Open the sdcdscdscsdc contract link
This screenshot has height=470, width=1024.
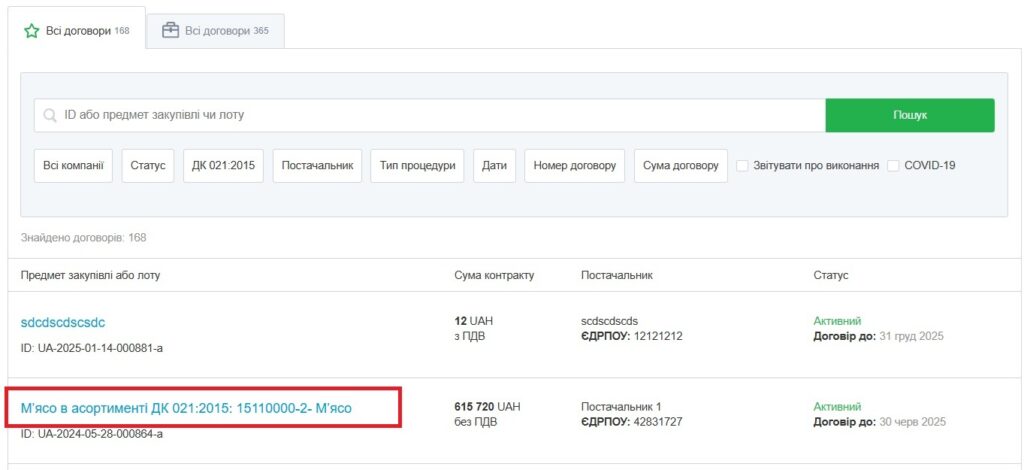click(x=63, y=323)
